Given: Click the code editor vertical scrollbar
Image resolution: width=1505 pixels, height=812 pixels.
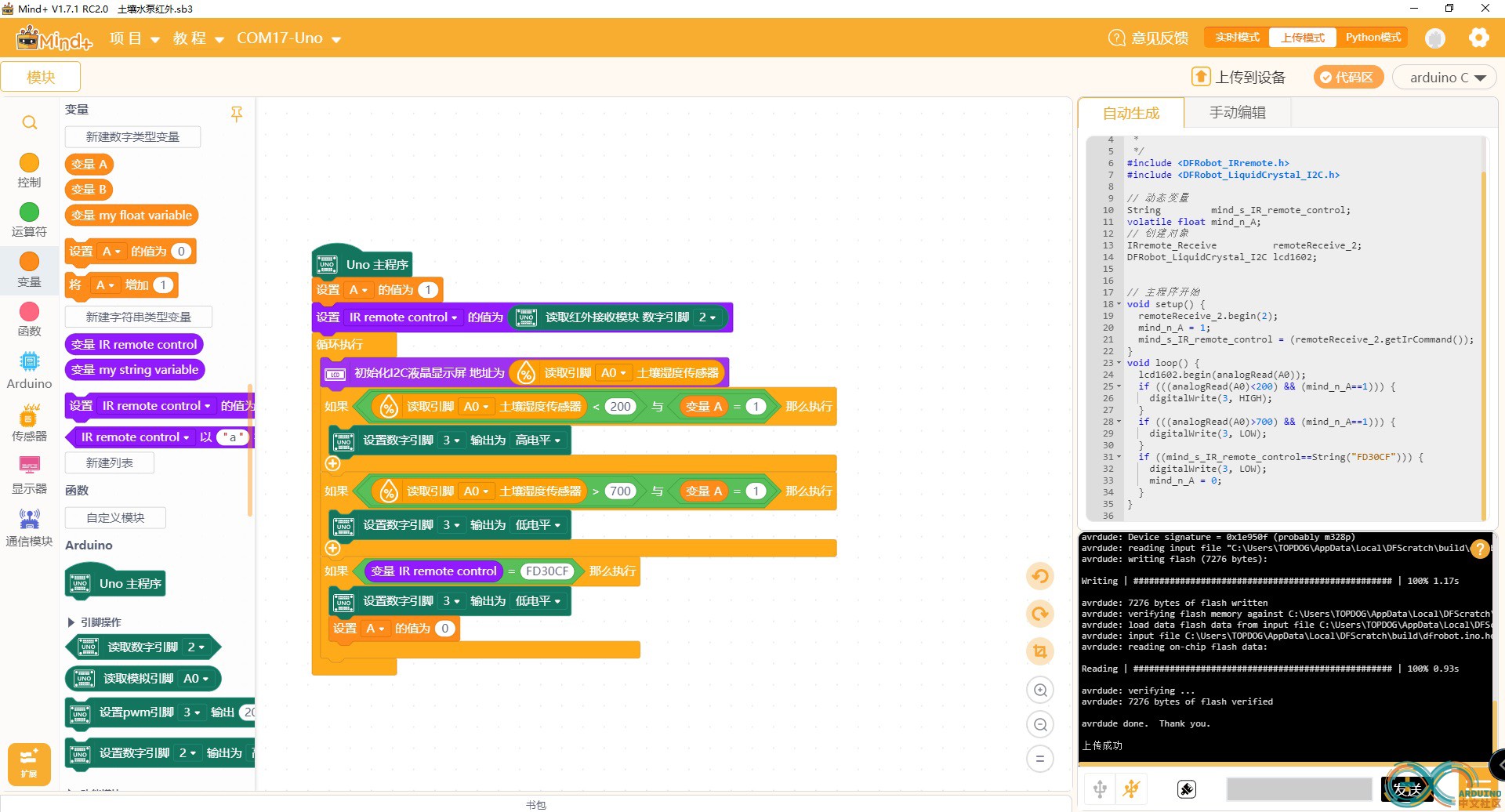Looking at the screenshot, I should (1483, 345).
